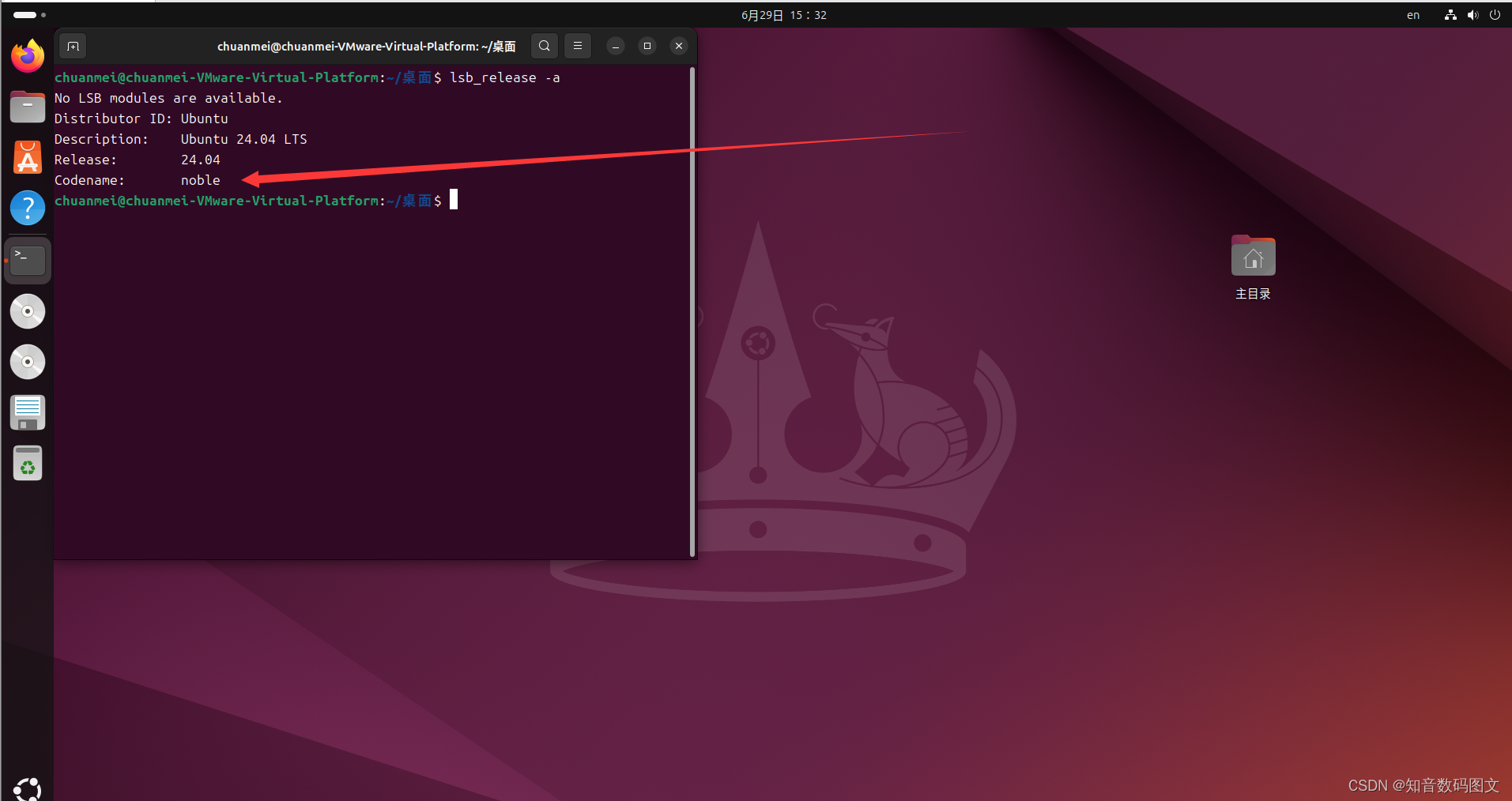Open a new terminal tab
1512x801 pixels.
pos(72,46)
